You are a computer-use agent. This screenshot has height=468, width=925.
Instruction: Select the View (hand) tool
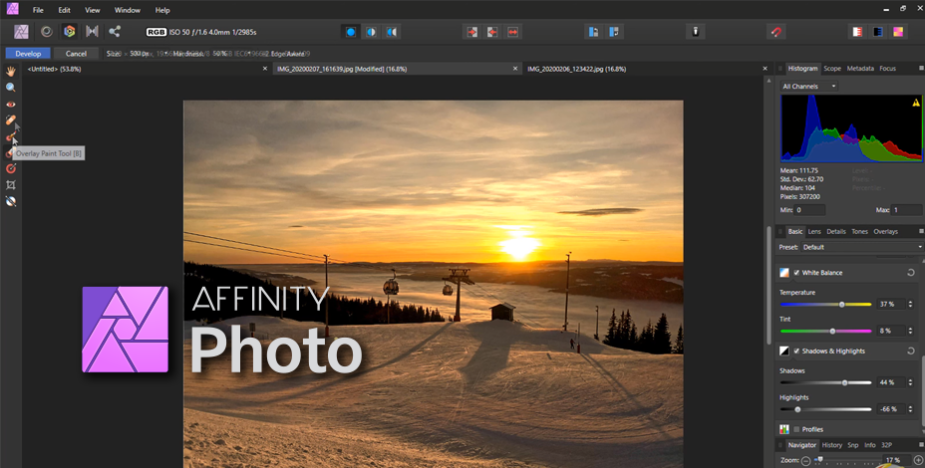coord(11,71)
